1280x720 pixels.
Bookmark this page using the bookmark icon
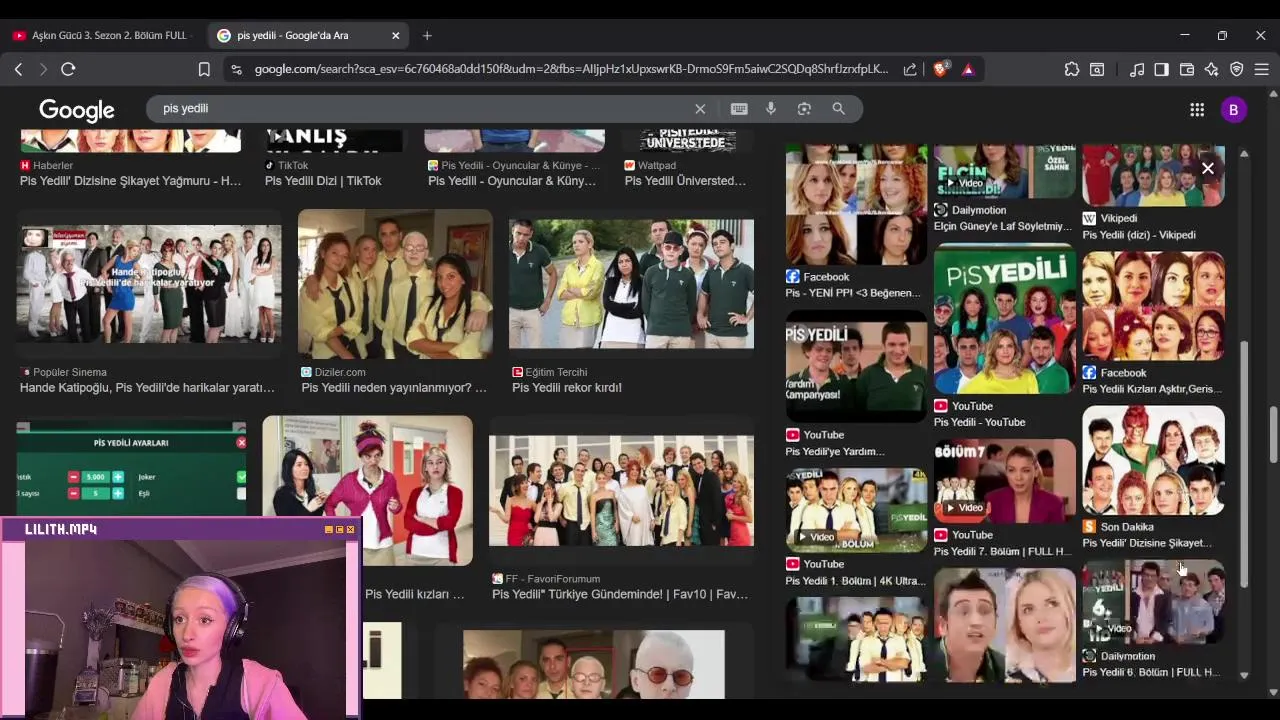click(x=204, y=69)
